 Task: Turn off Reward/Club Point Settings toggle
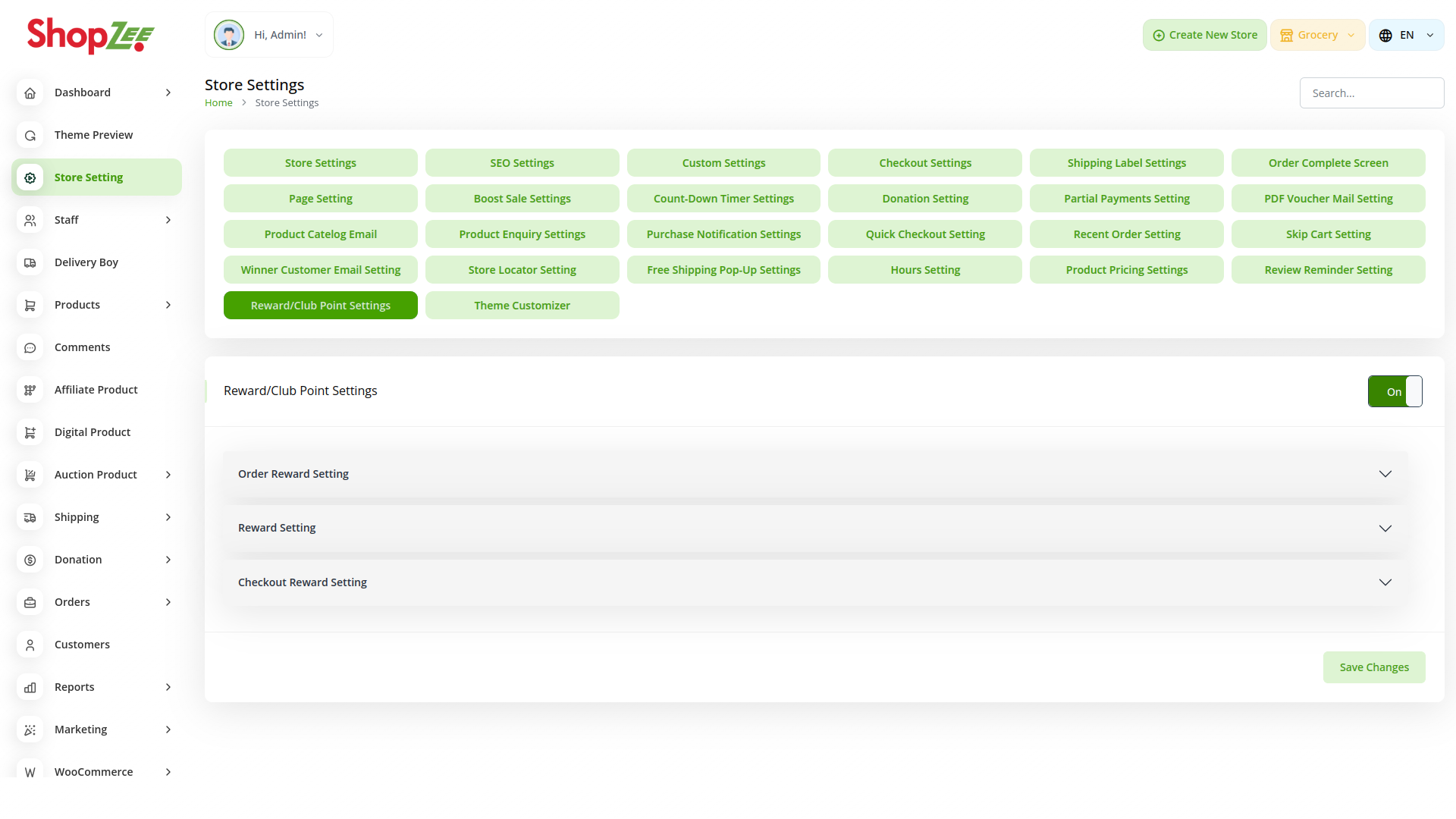tap(1395, 391)
